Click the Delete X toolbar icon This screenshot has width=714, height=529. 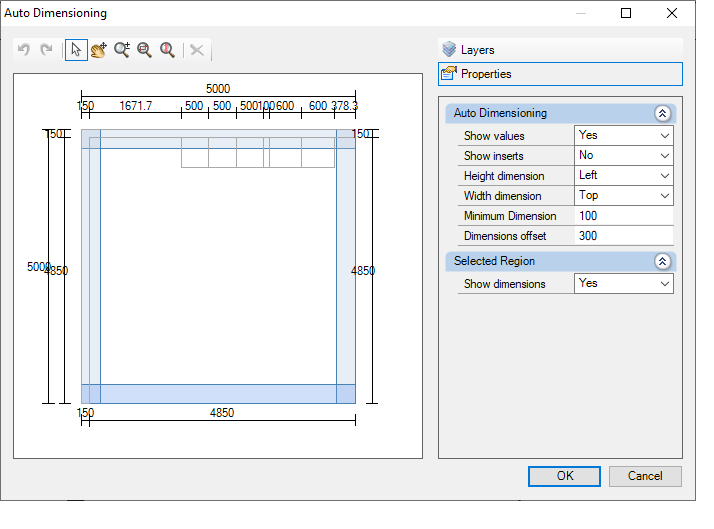click(197, 50)
